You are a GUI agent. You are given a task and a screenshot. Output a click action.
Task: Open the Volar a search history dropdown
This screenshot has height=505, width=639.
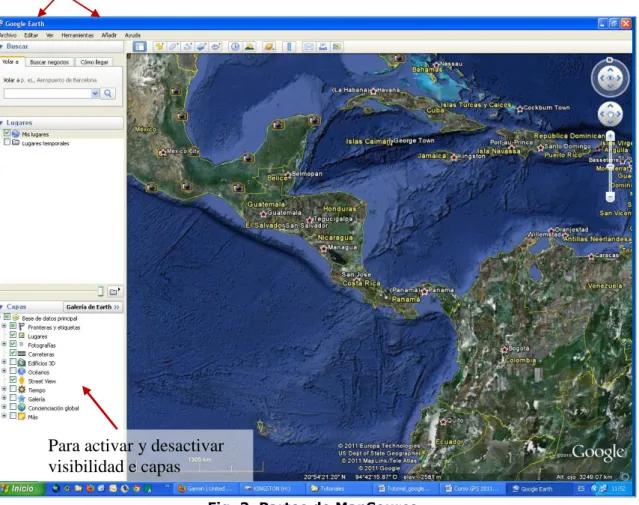95,93
